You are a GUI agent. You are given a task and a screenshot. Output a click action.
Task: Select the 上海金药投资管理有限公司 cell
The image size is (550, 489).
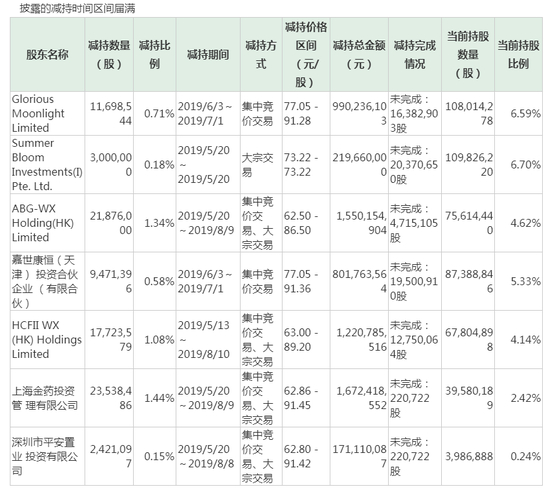coord(47,398)
